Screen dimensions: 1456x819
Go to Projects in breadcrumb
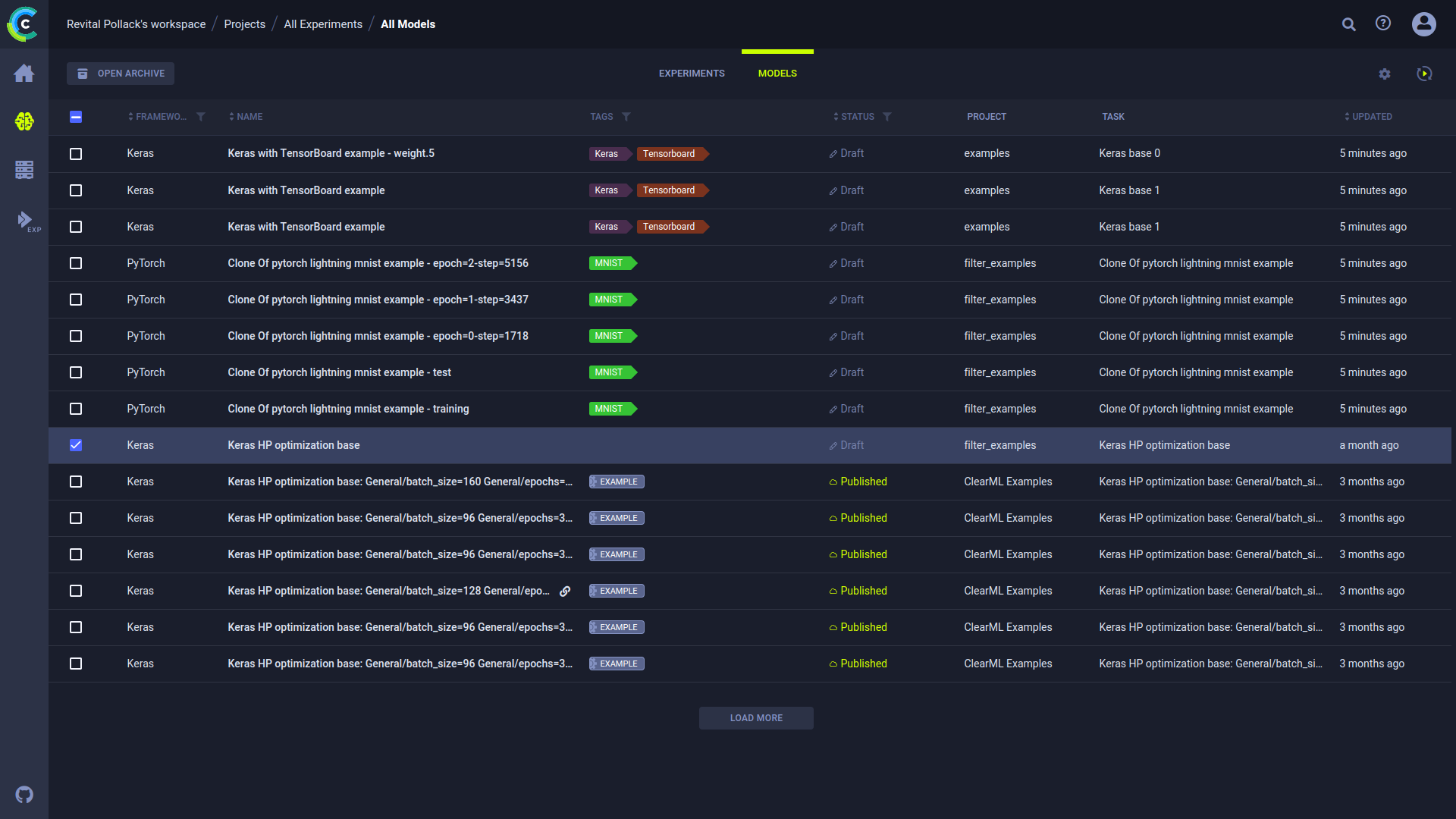(x=244, y=24)
